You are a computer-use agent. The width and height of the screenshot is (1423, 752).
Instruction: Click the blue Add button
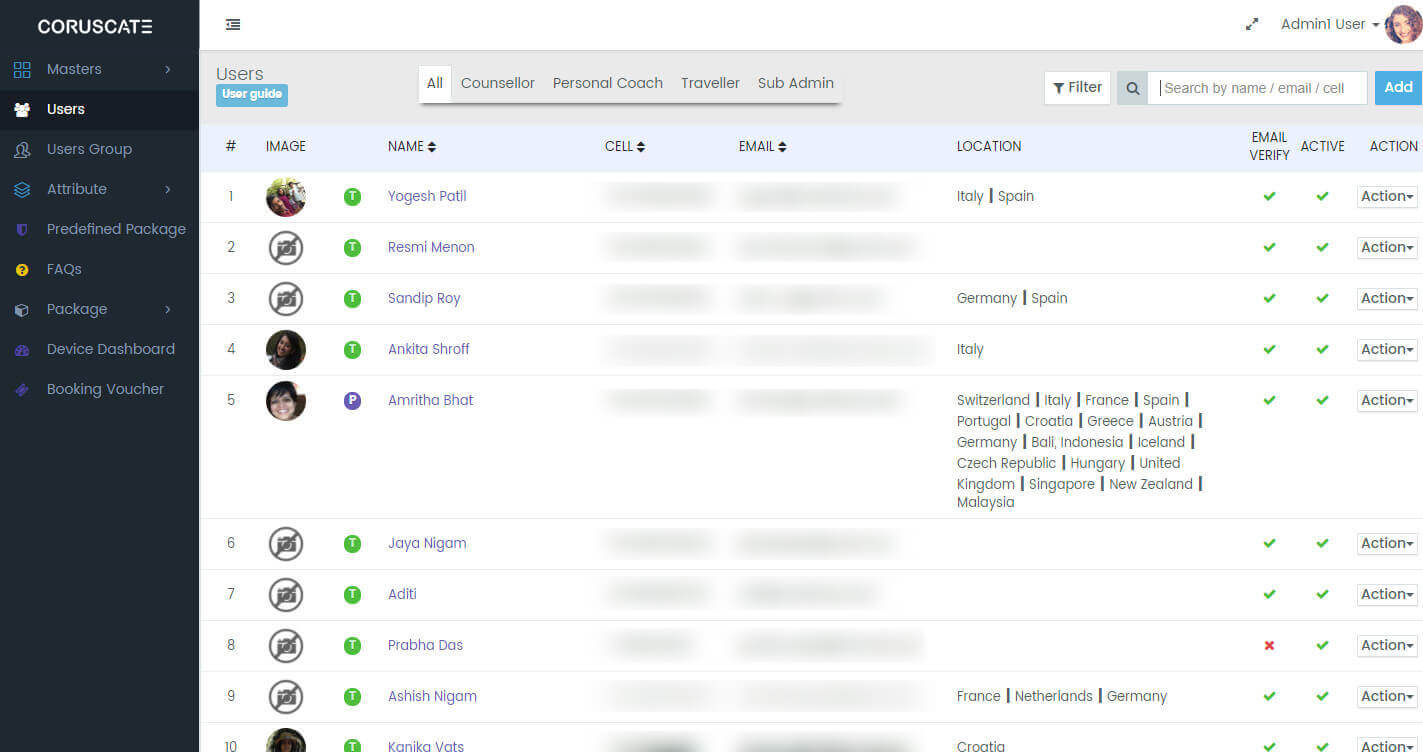pos(1397,88)
